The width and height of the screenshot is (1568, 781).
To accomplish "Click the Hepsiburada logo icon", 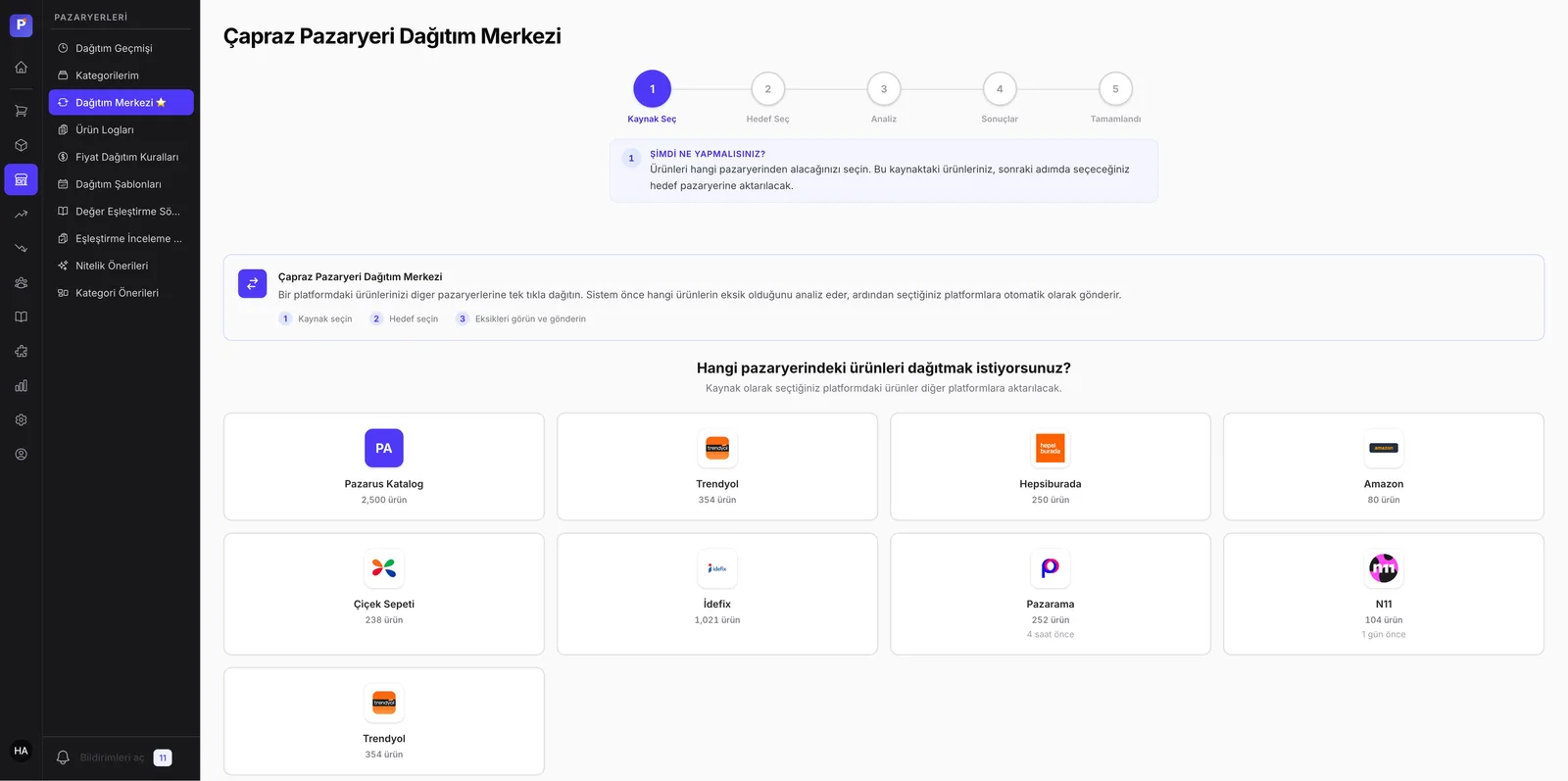I will click(x=1051, y=448).
